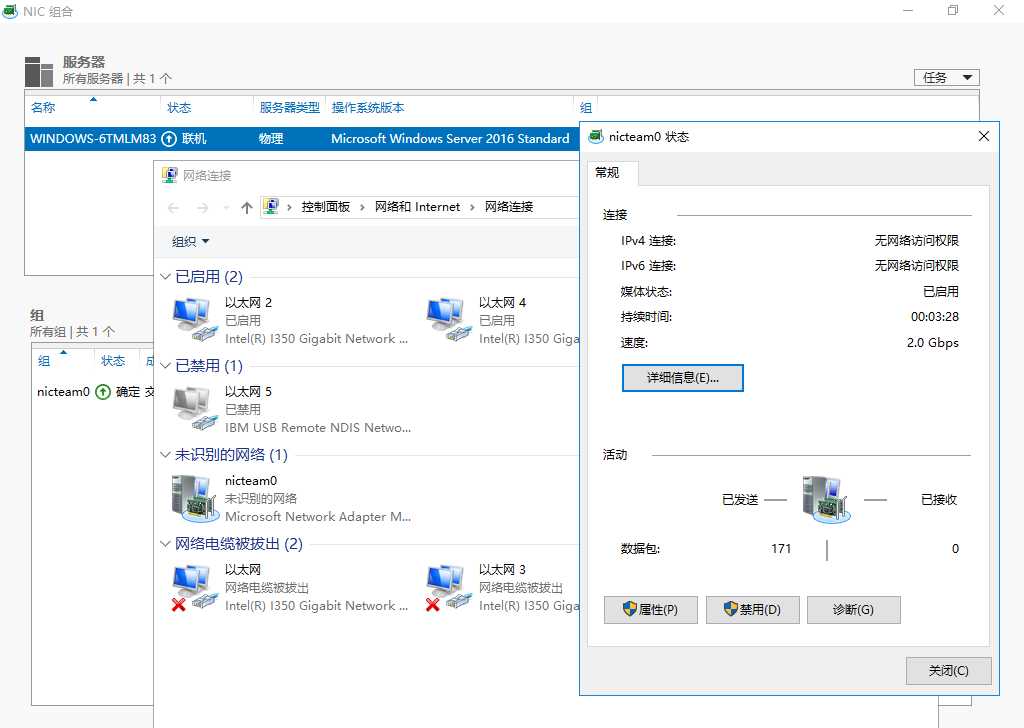Image resolution: width=1024 pixels, height=728 pixels.
Task: Select the unplugged 以太网 adapter icon
Action: point(194,586)
